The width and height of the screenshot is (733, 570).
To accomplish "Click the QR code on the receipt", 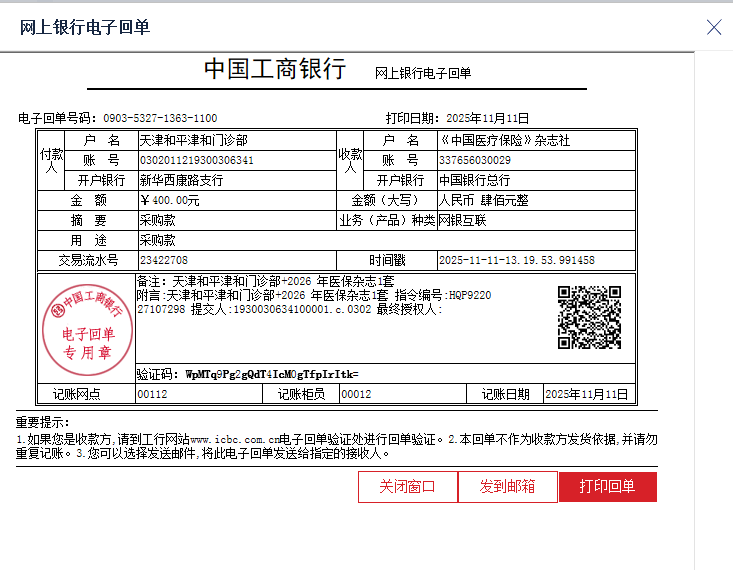I will coord(589,317).
